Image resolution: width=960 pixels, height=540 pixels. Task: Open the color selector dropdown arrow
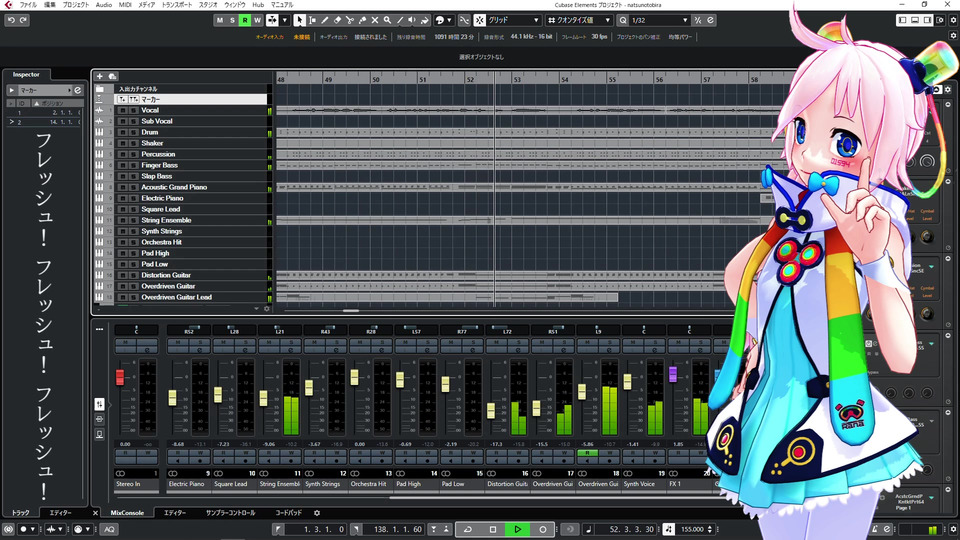coord(449,20)
